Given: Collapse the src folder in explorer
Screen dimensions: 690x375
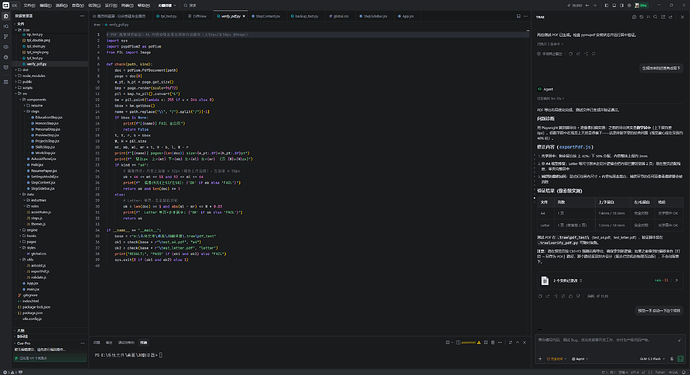Looking at the screenshot, I should [x=25, y=93].
